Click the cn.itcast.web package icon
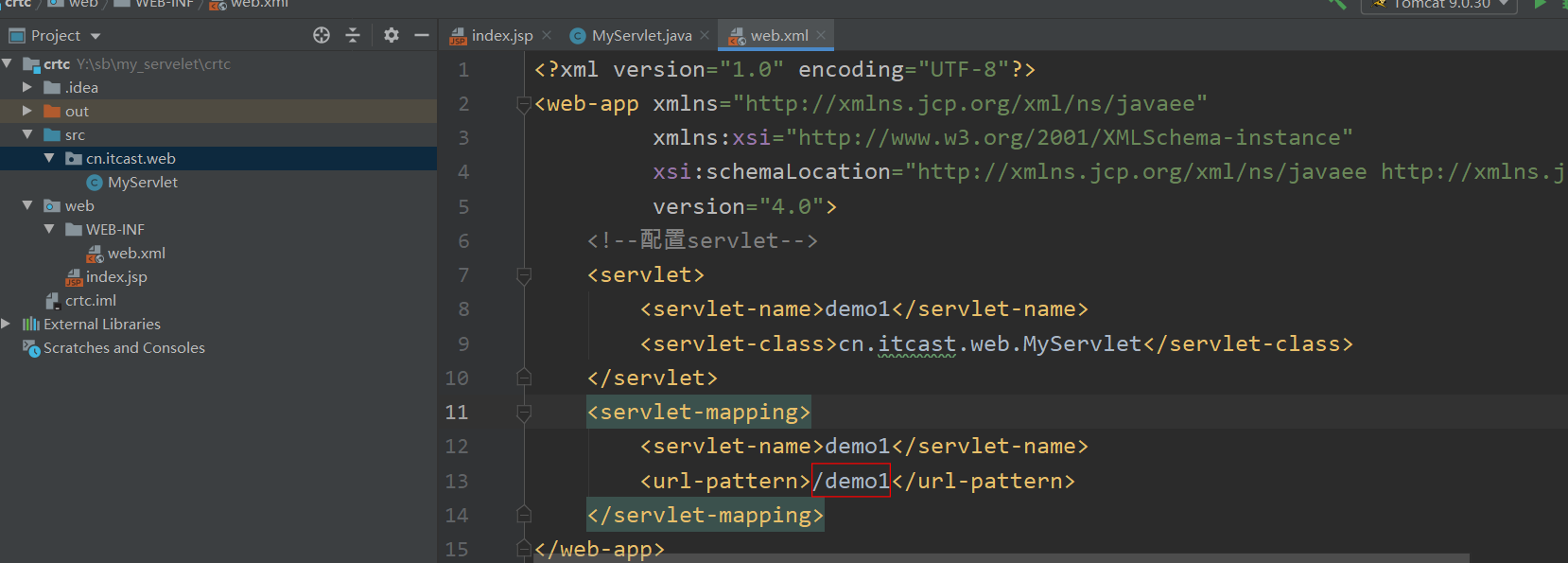Viewport: 1568px width, 563px height. click(x=74, y=158)
